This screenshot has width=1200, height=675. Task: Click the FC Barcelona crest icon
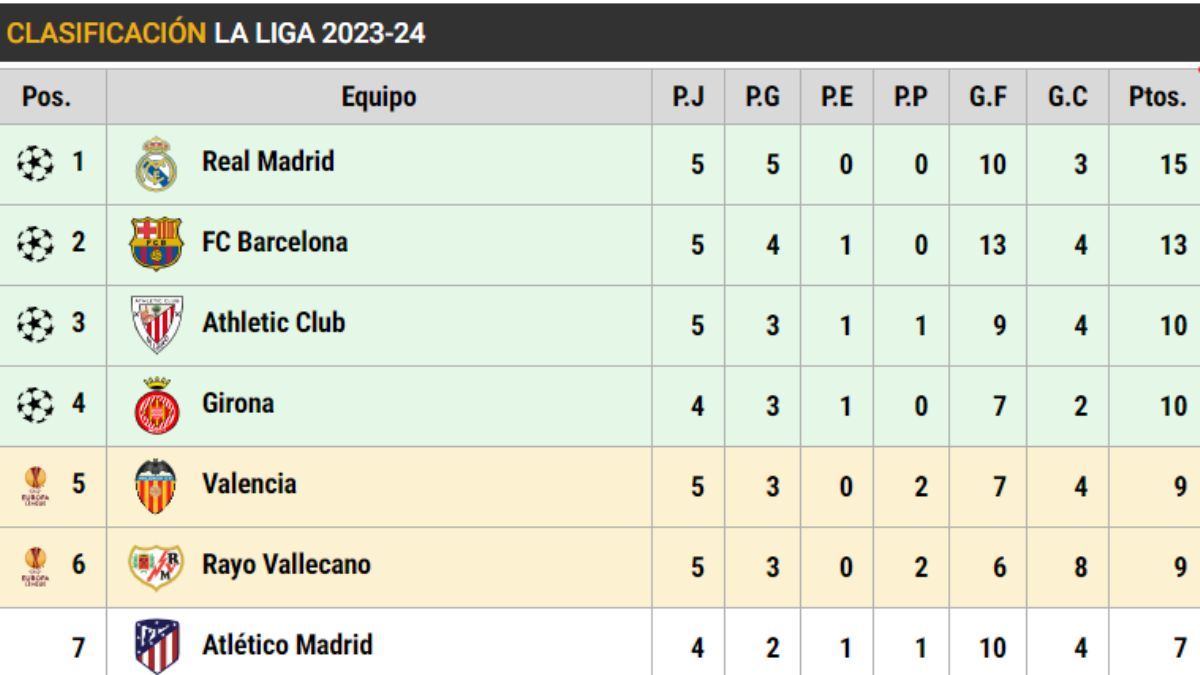(x=156, y=244)
